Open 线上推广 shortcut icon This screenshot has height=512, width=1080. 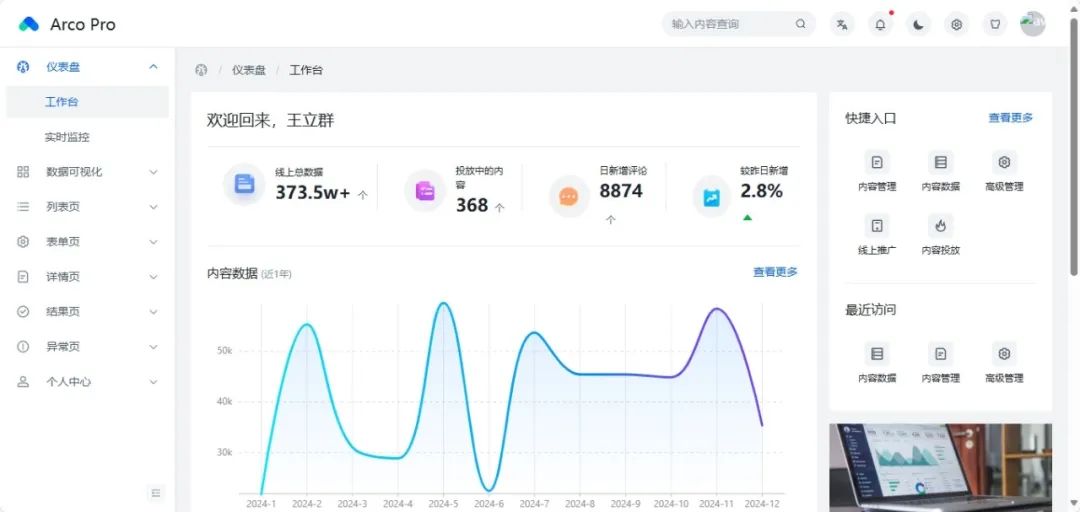click(x=877, y=225)
